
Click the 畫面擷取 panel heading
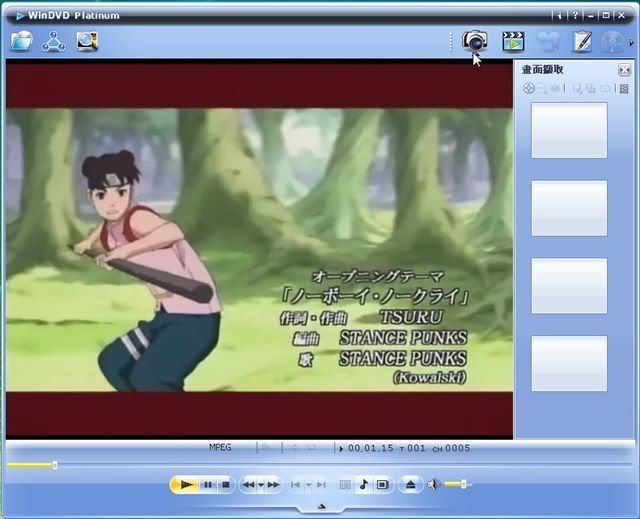tap(542, 70)
